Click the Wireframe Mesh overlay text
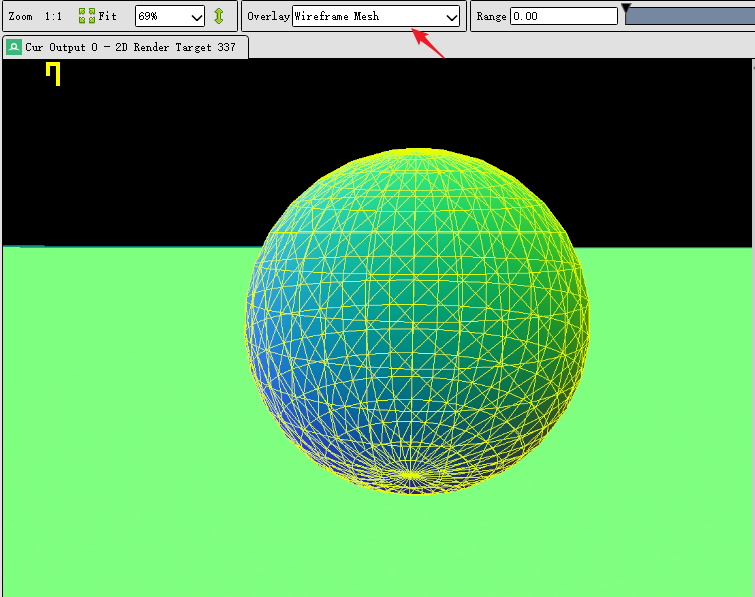The height and width of the screenshot is (597, 755). (x=337, y=17)
